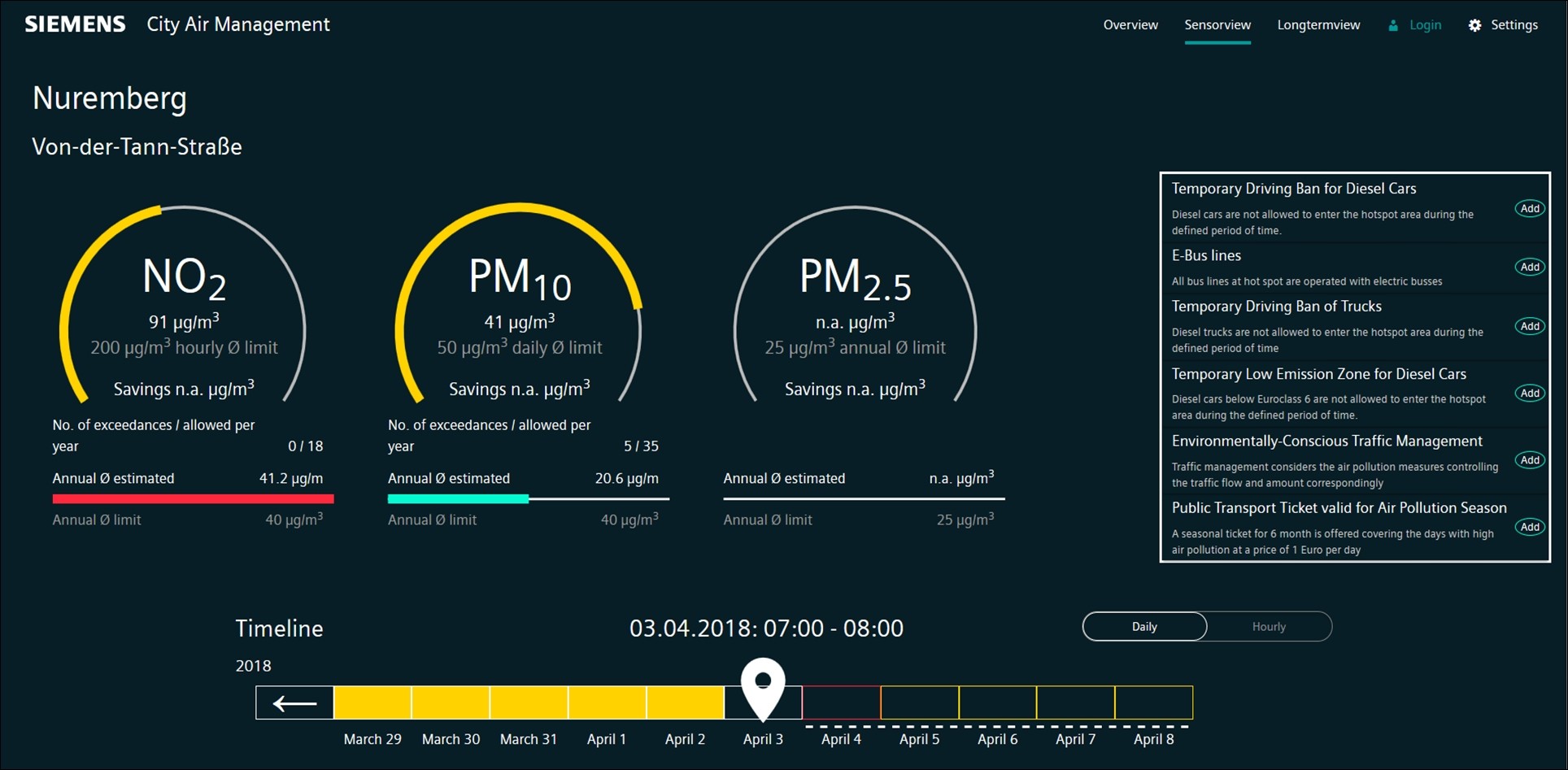Add the E-Bus lines measure
This screenshot has width=1568, height=770.
1530,268
